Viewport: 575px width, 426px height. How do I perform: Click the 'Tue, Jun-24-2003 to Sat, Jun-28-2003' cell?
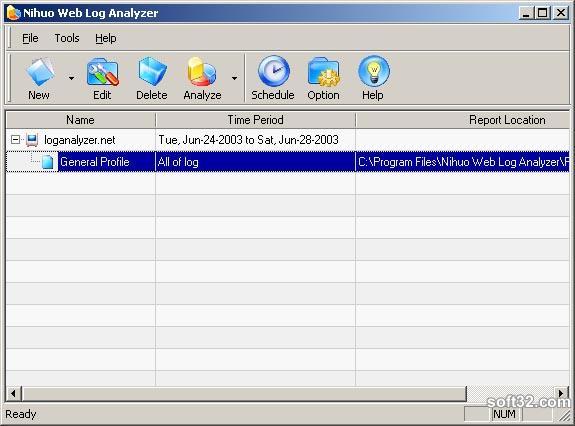pyautogui.click(x=255, y=140)
